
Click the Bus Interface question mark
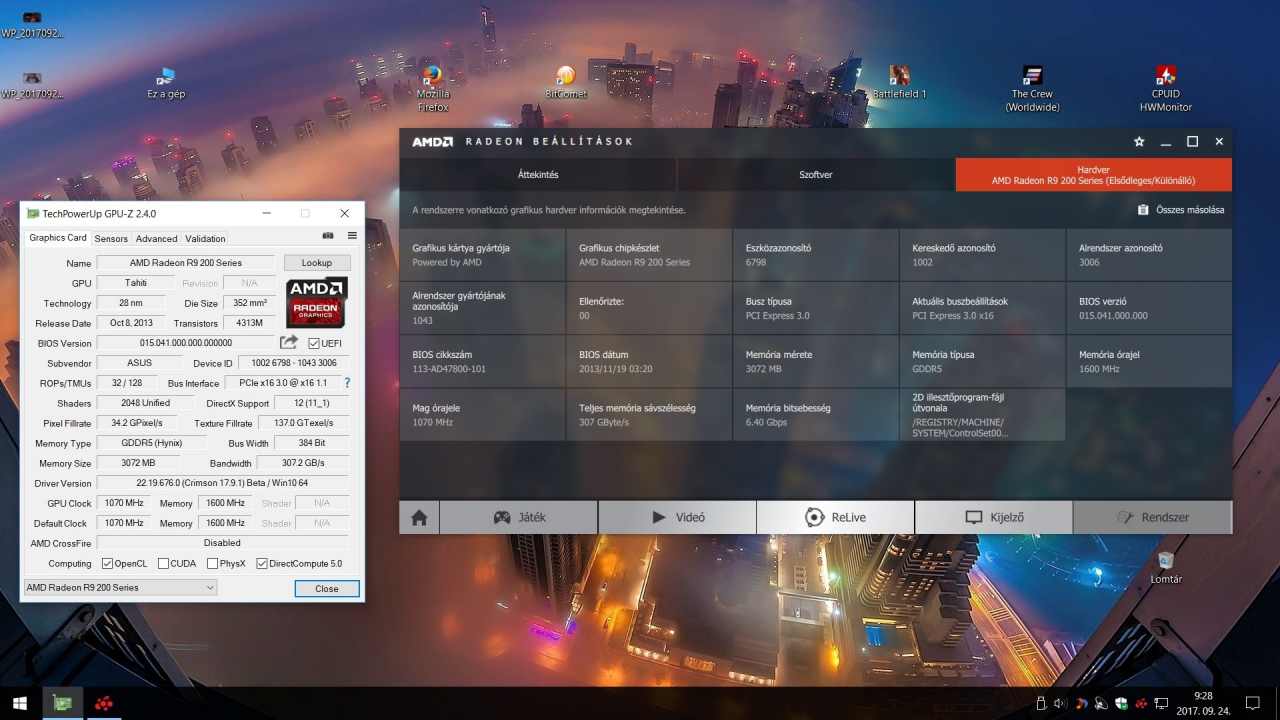(347, 383)
